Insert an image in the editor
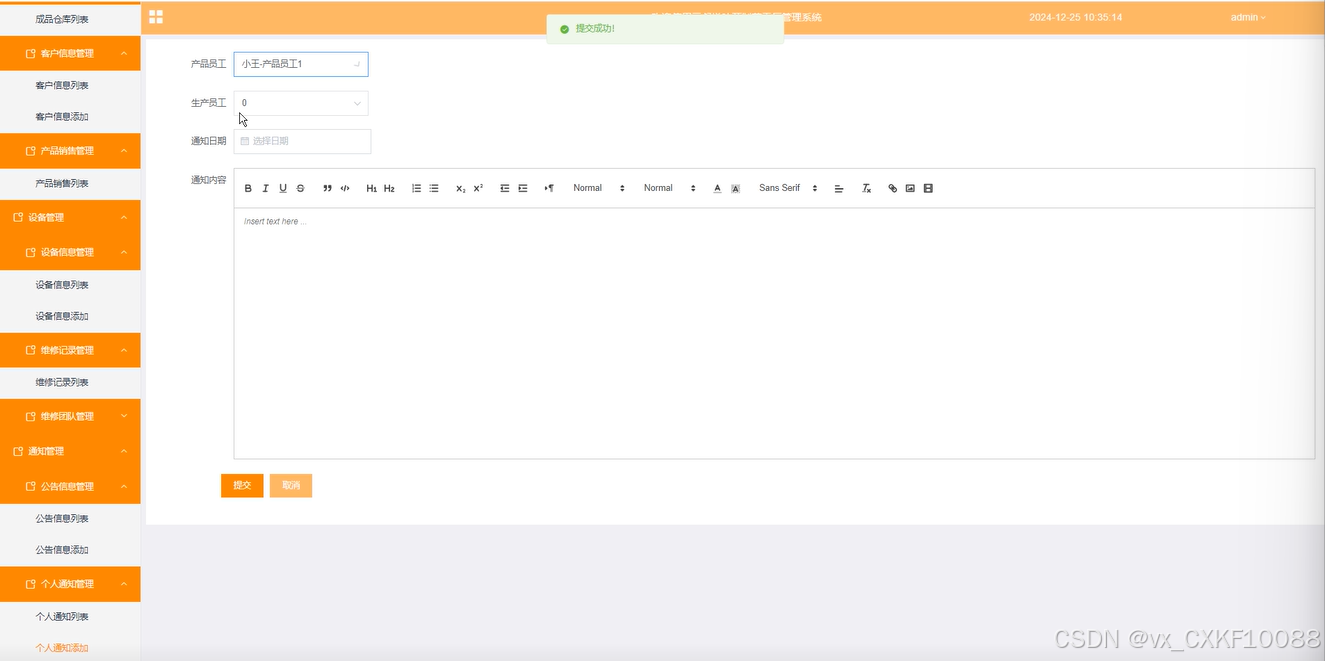Image resolution: width=1325 pixels, height=661 pixels. pyautogui.click(x=910, y=188)
